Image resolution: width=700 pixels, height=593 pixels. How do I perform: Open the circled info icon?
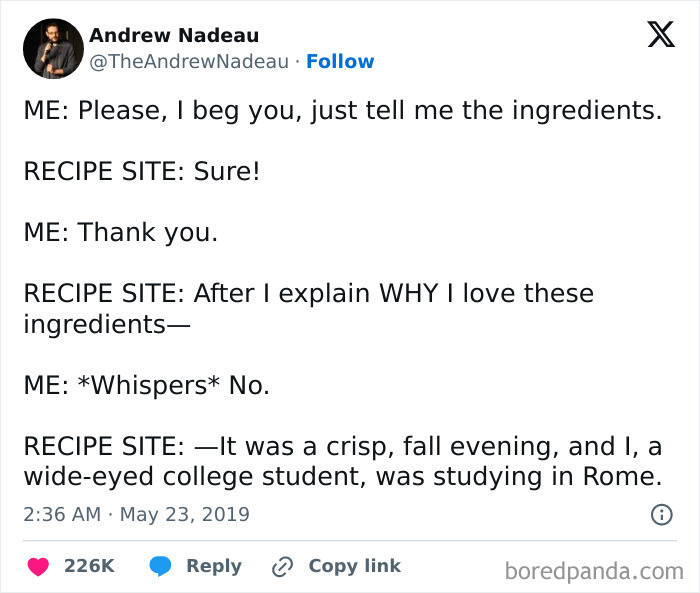661,515
